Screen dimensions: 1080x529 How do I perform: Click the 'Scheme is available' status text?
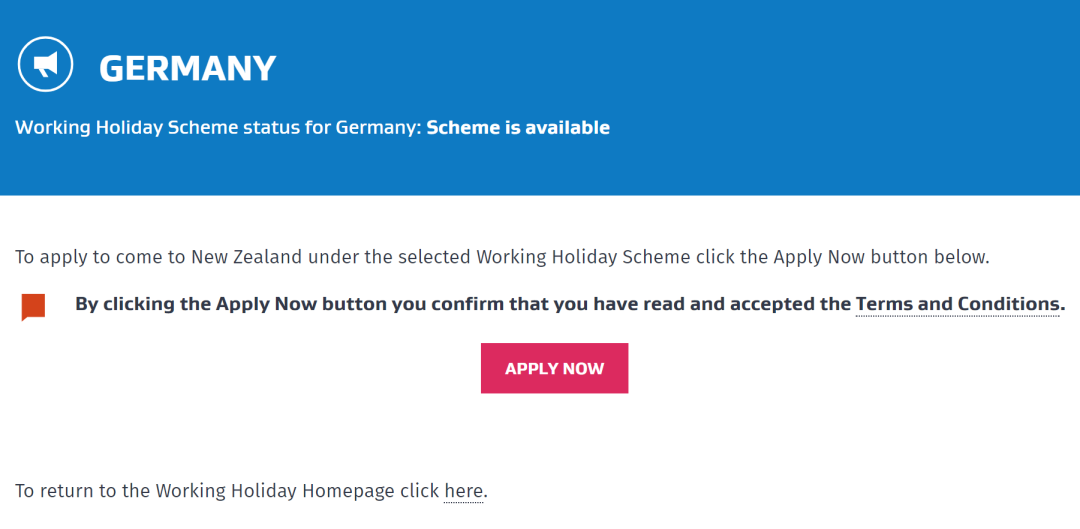click(x=518, y=127)
